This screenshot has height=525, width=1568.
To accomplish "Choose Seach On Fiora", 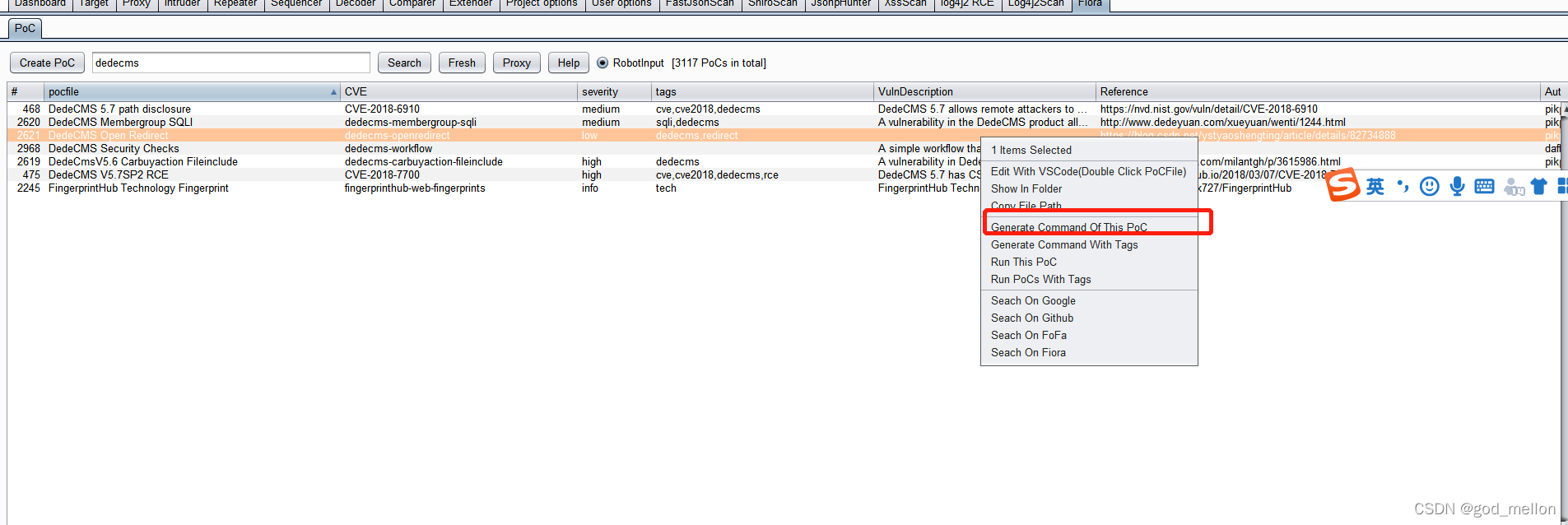I will click(x=1088, y=352).
